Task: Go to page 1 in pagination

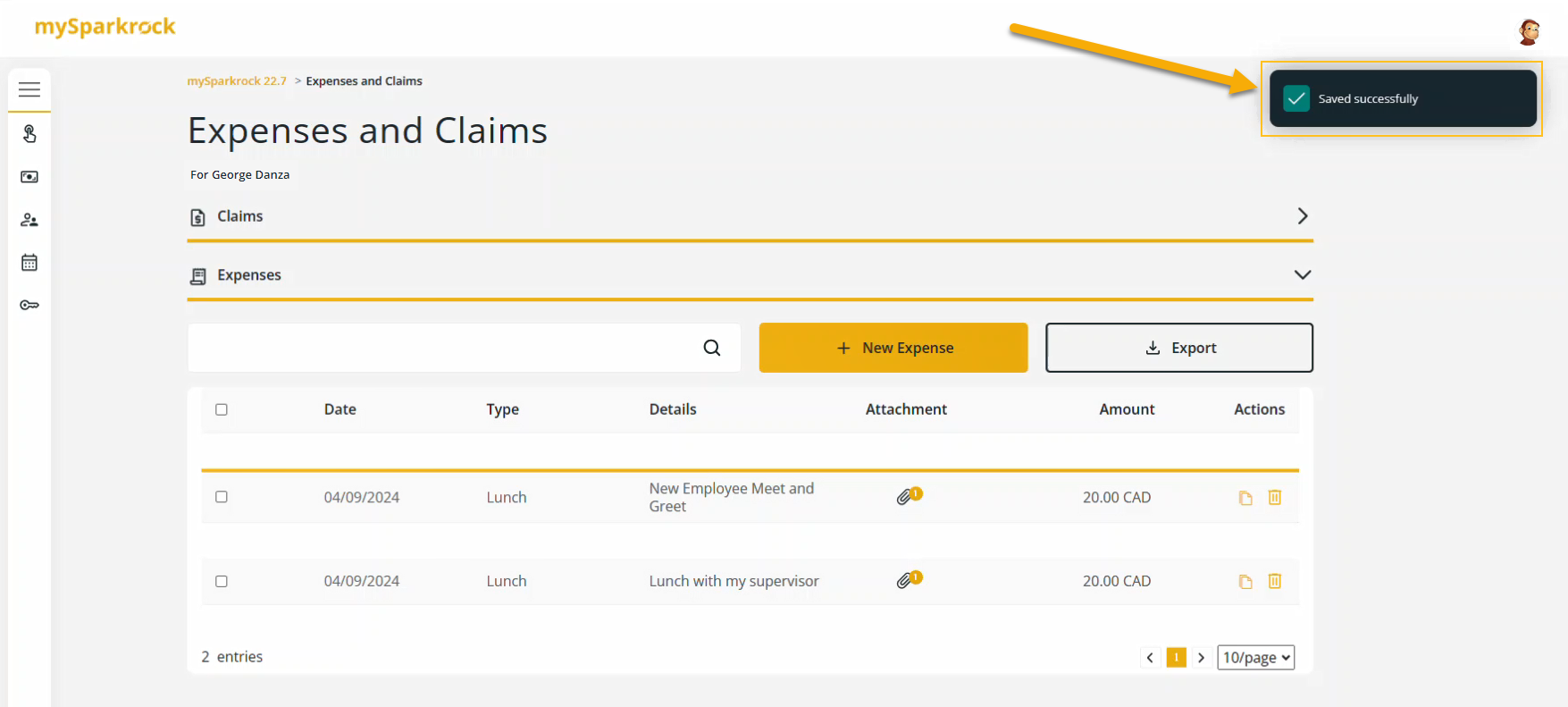Action: 1177,658
